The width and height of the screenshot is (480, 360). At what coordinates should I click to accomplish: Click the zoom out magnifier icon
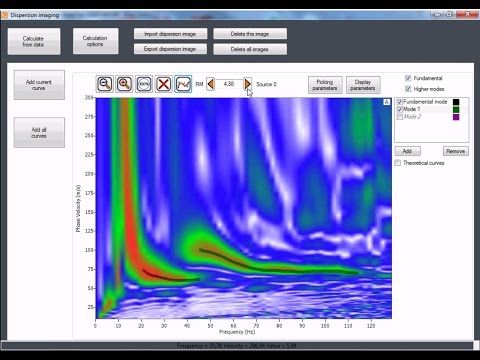pos(105,84)
